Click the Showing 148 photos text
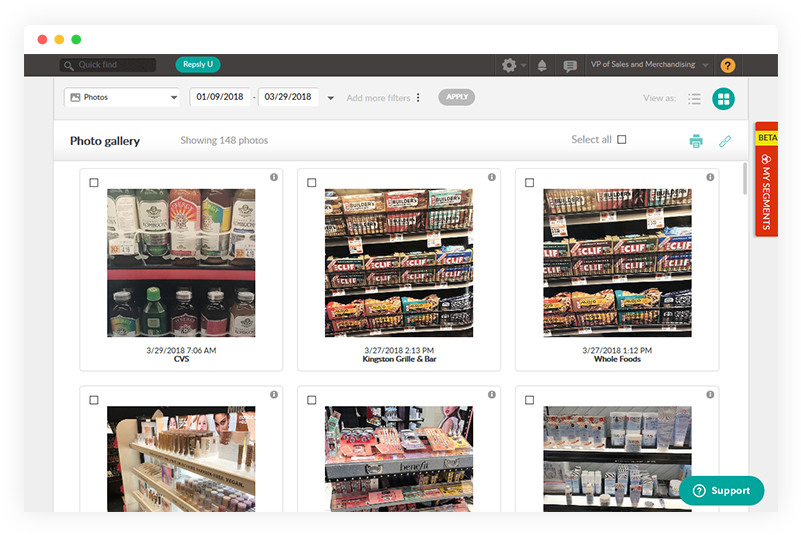801x535 pixels. tap(224, 141)
